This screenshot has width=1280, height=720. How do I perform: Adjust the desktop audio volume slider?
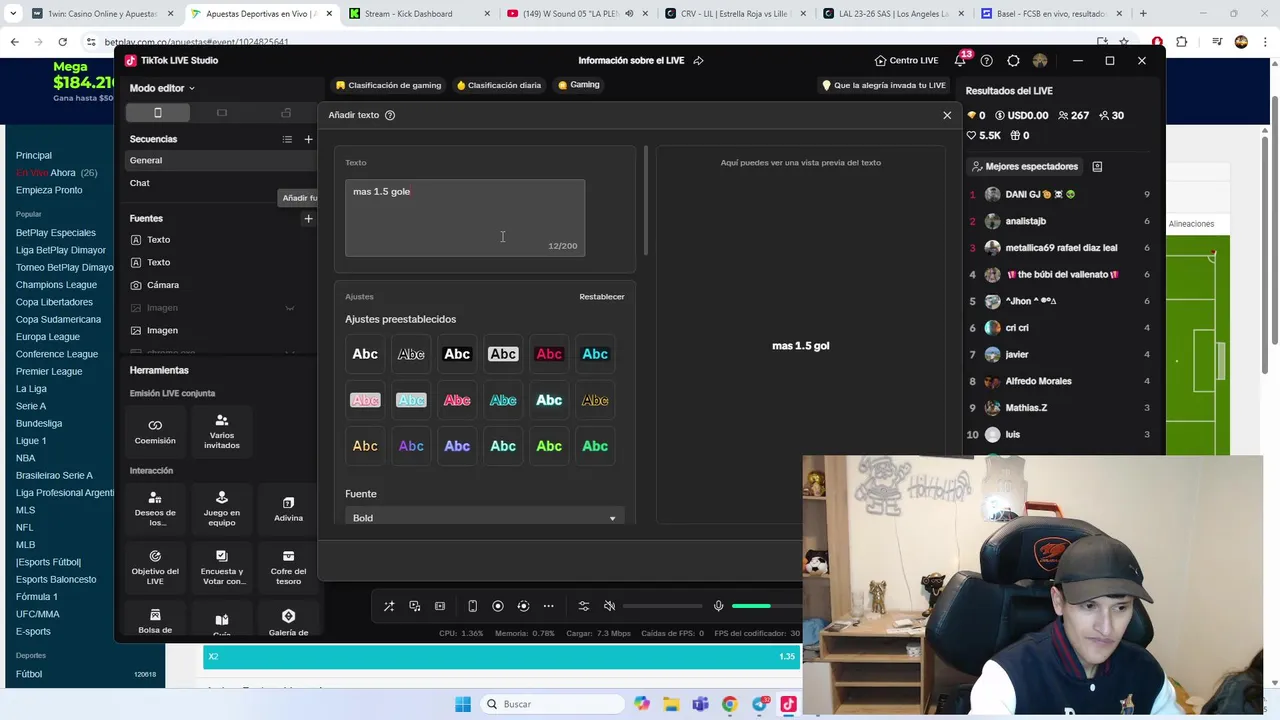(662, 606)
